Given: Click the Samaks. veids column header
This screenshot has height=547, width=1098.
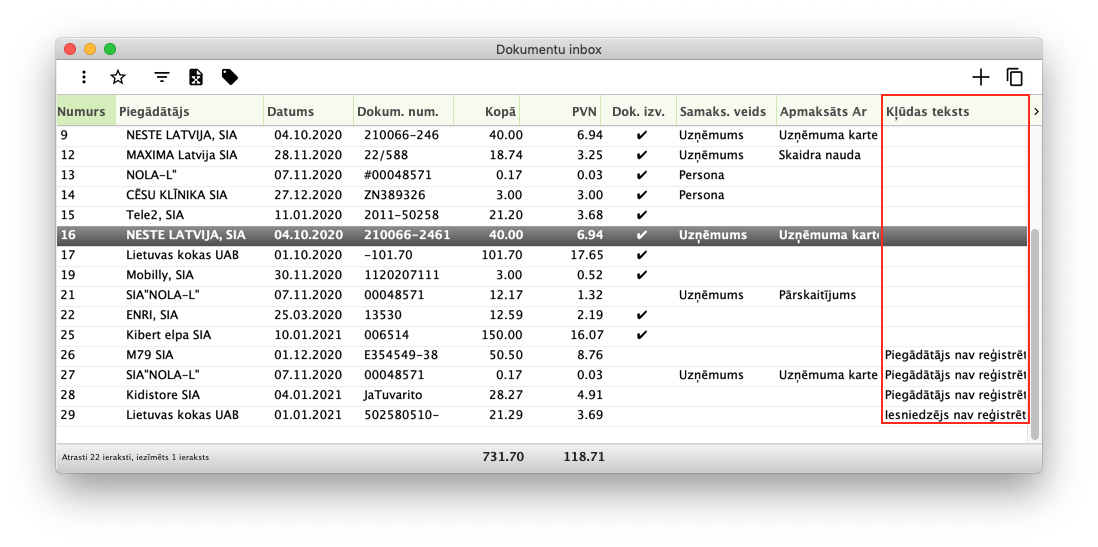Looking at the screenshot, I should (x=725, y=111).
